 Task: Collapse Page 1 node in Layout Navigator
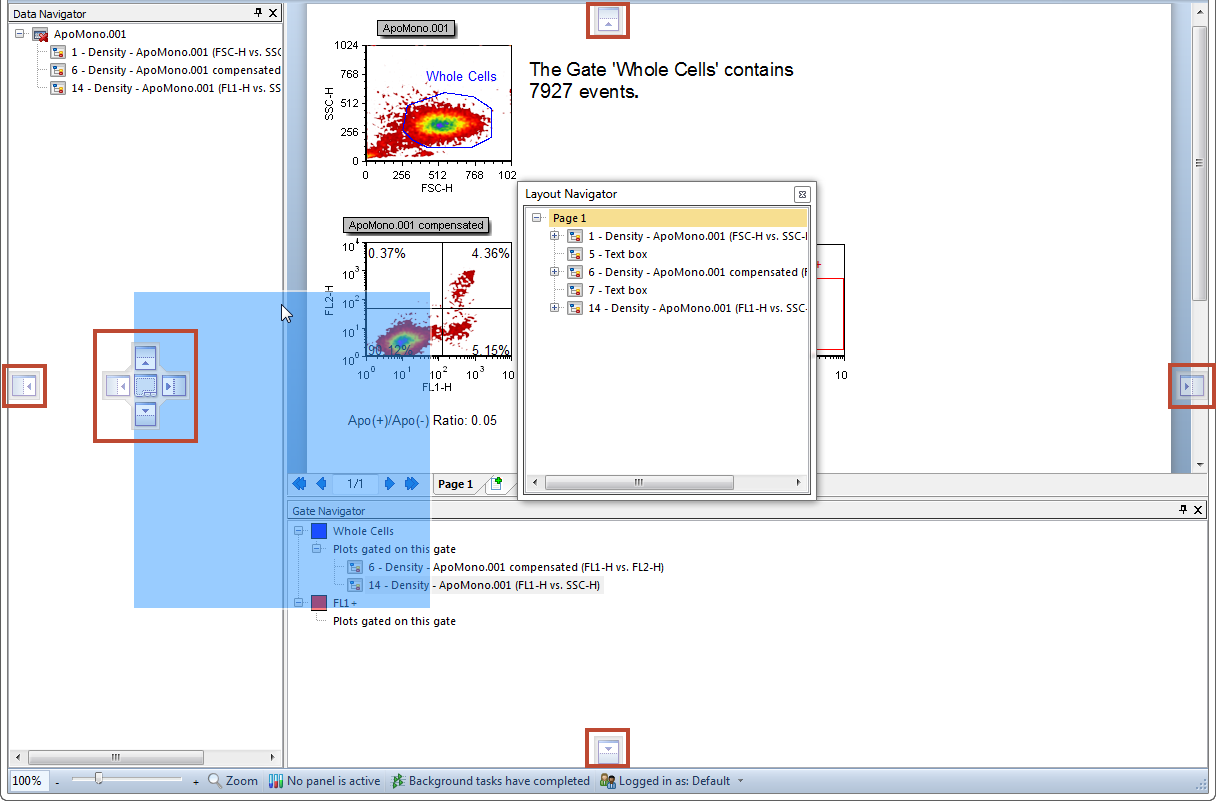[x=537, y=218]
